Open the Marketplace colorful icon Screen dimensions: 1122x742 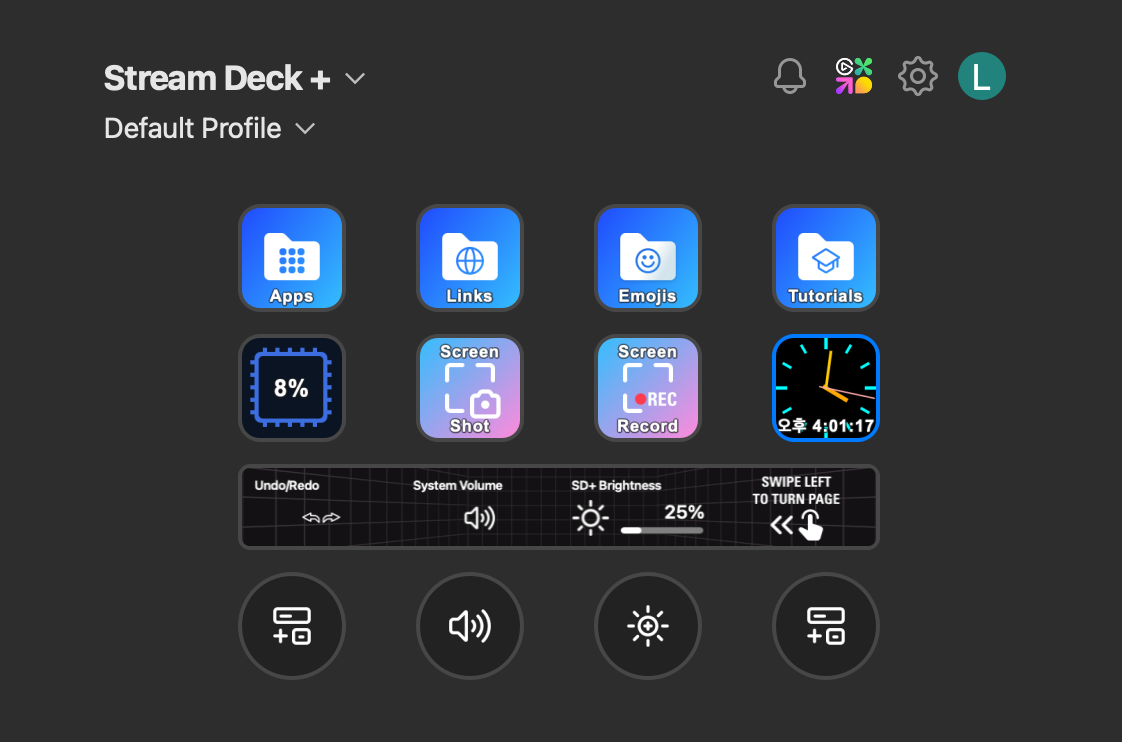pos(854,76)
